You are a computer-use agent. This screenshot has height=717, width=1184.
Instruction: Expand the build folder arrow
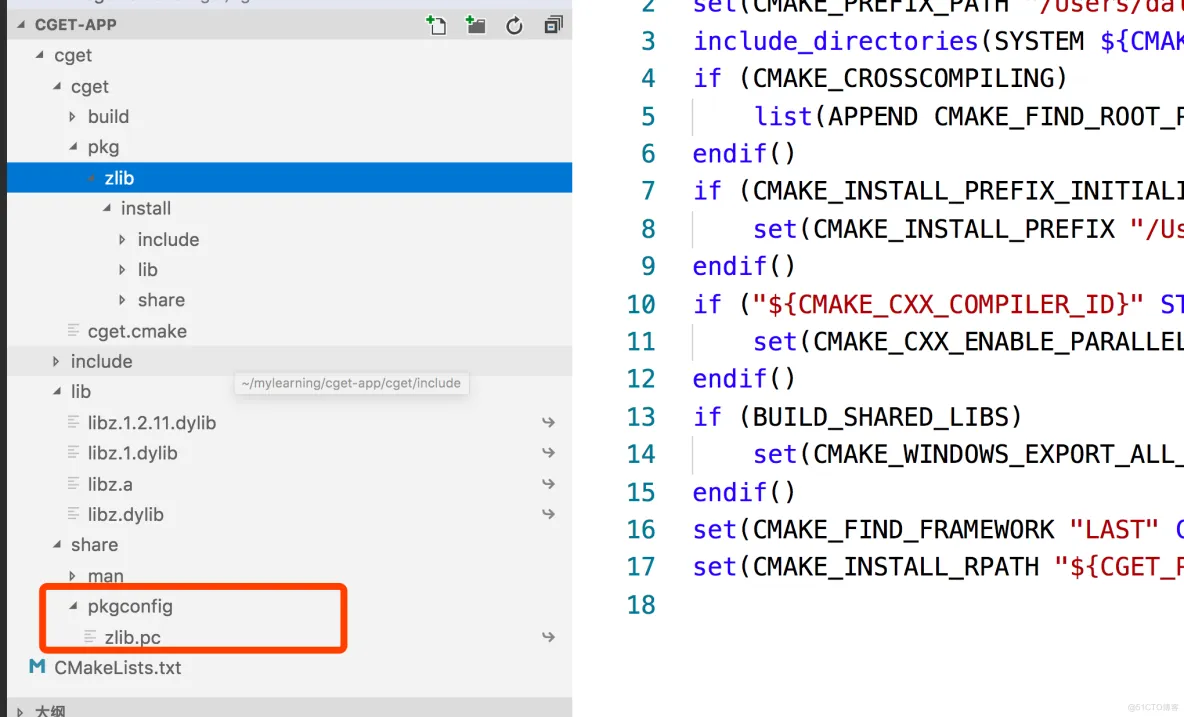pyautogui.click(x=72, y=116)
